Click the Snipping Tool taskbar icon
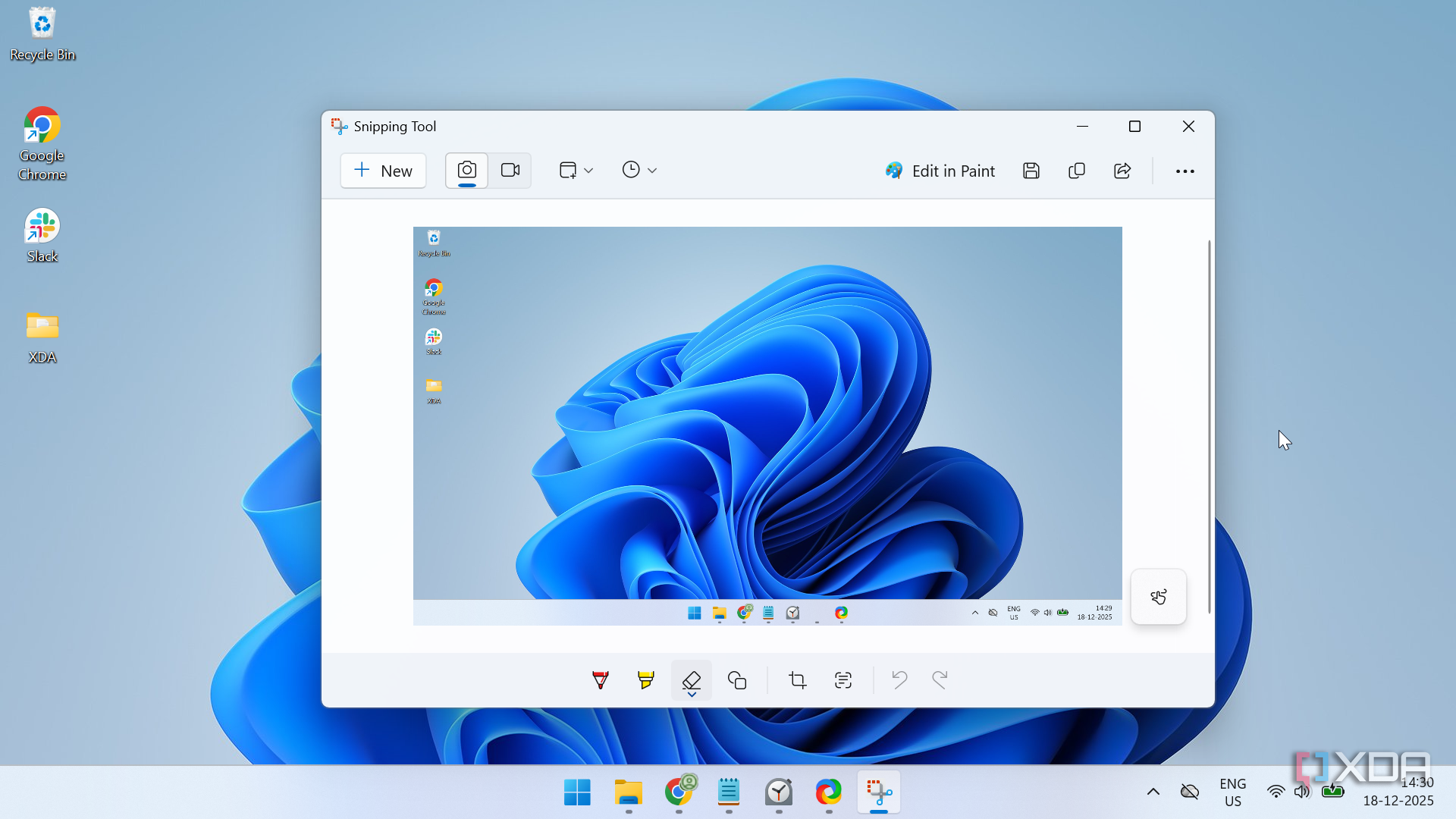Image resolution: width=1456 pixels, height=819 pixels. 879,792
